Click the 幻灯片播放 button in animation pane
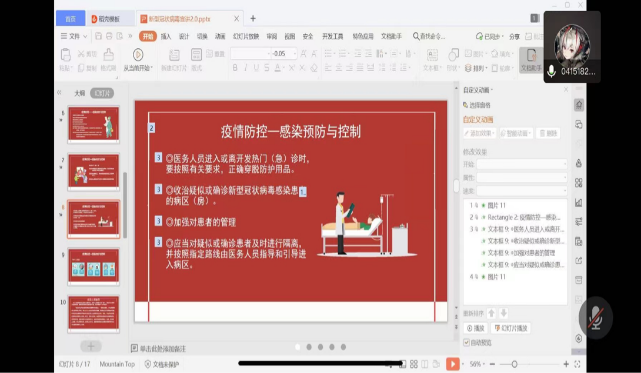The image size is (641, 373). (x=511, y=328)
